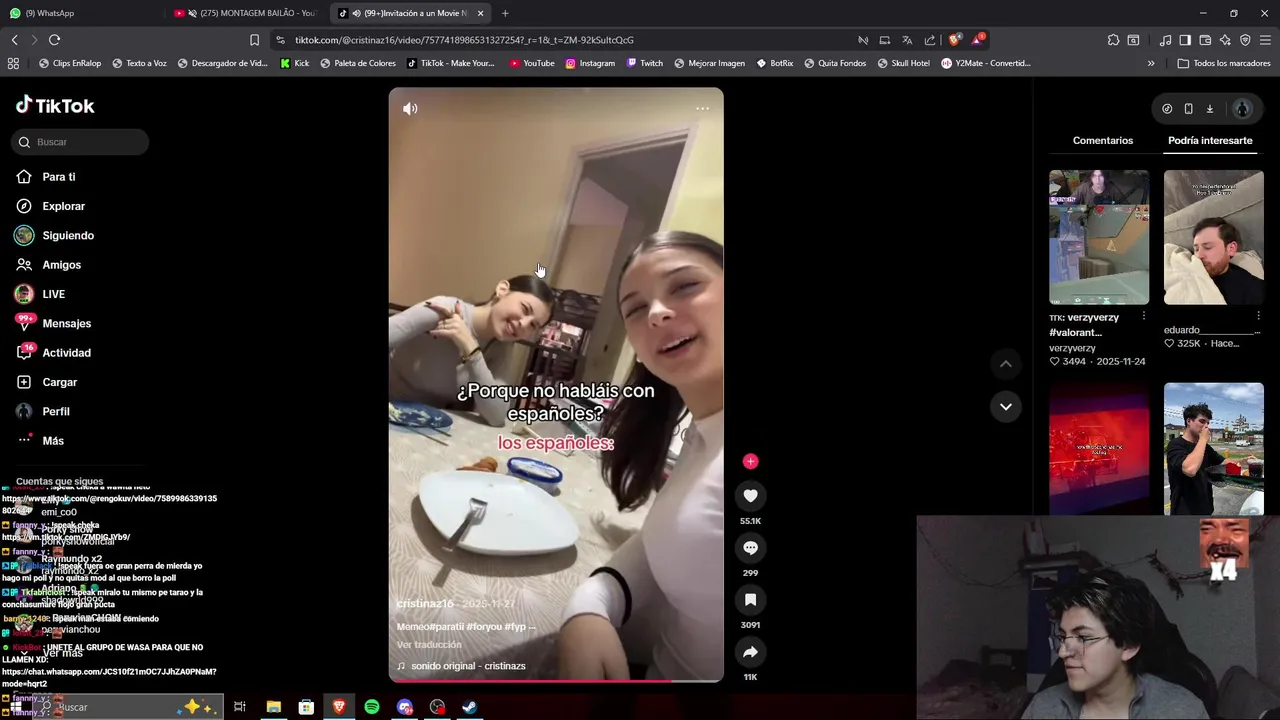The width and height of the screenshot is (1280, 720).
Task: Click Ver traducción under the caption
Action: click(429, 645)
